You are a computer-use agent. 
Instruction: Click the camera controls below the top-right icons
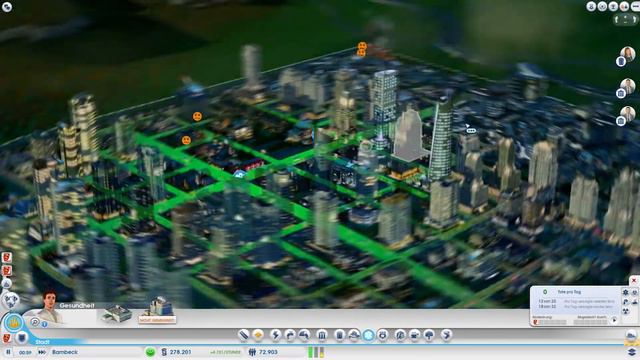625,19
